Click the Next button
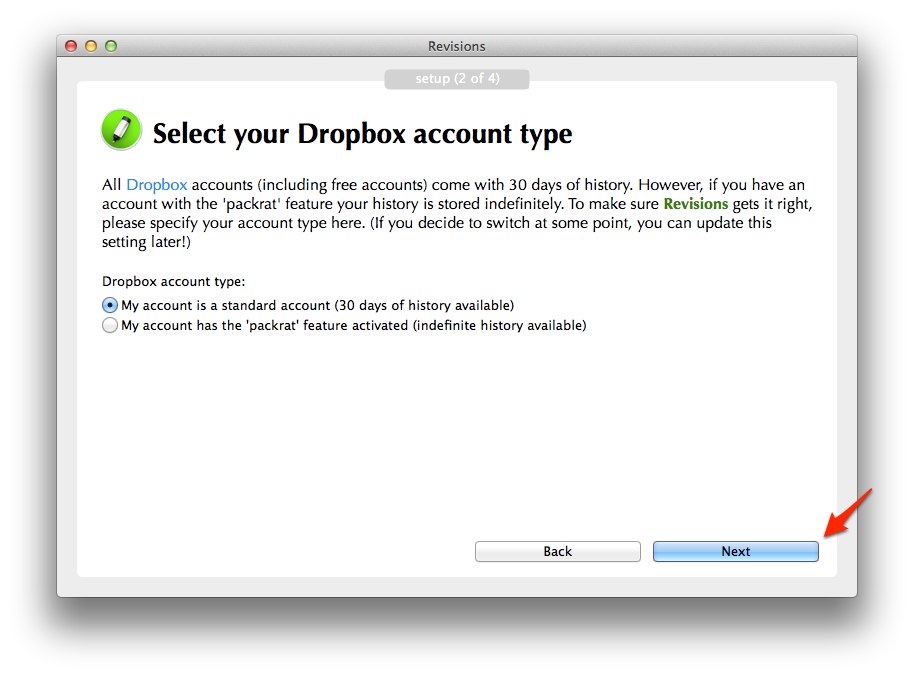Screen dimensions: 914x676 point(736,551)
